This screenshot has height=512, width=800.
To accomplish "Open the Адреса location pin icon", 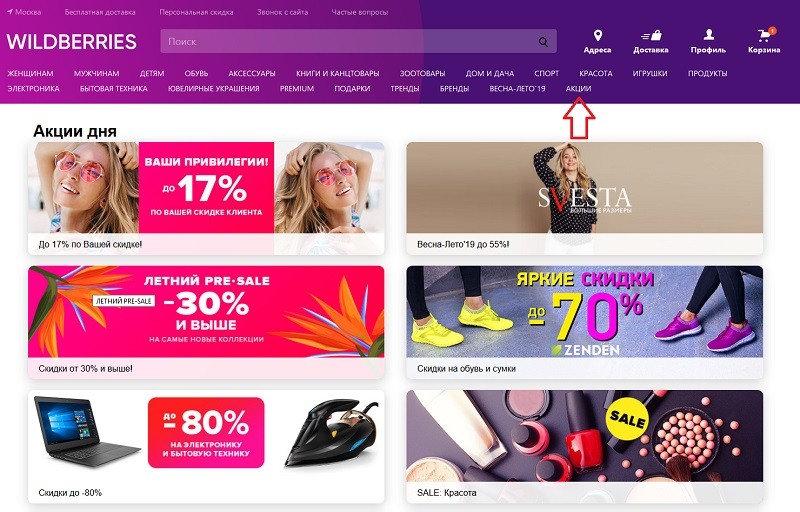I will (x=597, y=36).
